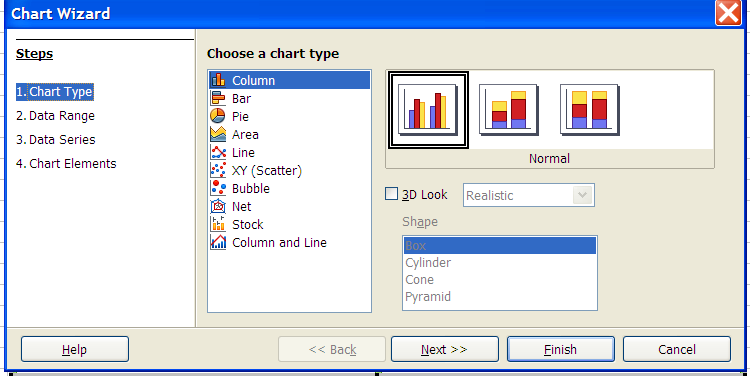Select the Stock chart type icon
The width and height of the screenshot is (750, 376).
pyautogui.click(x=218, y=224)
